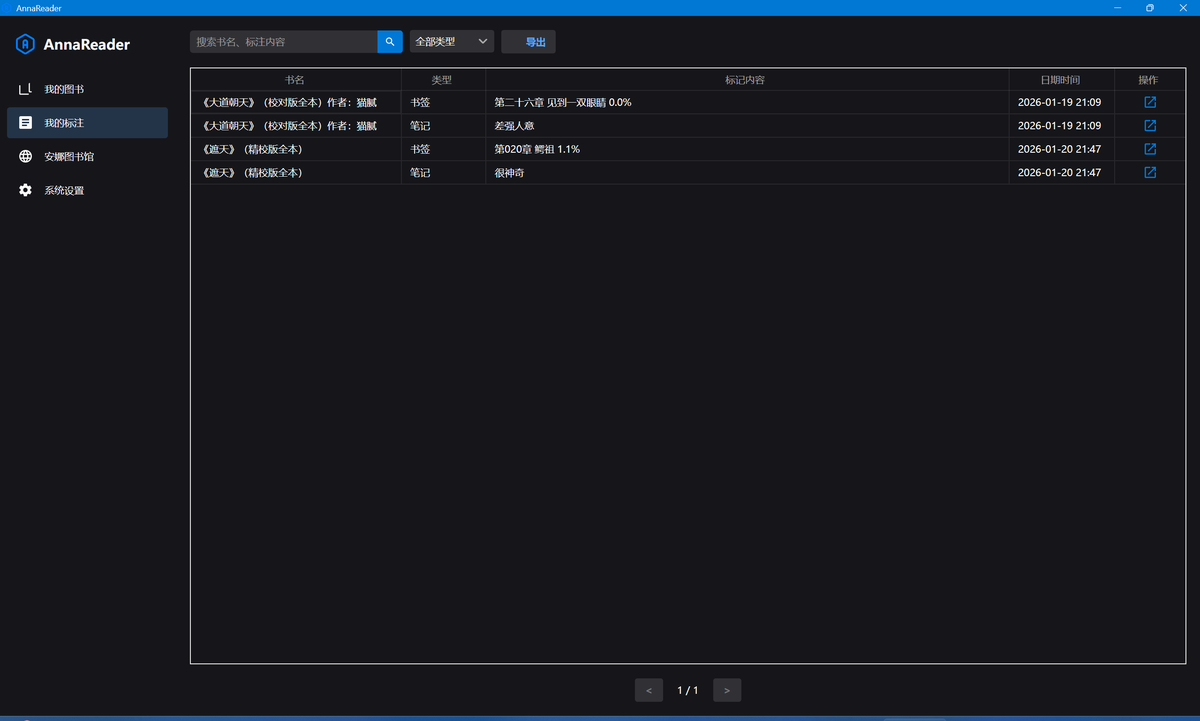
Task: Click the AnnaReader hexagon logo icon
Action: [25, 44]
